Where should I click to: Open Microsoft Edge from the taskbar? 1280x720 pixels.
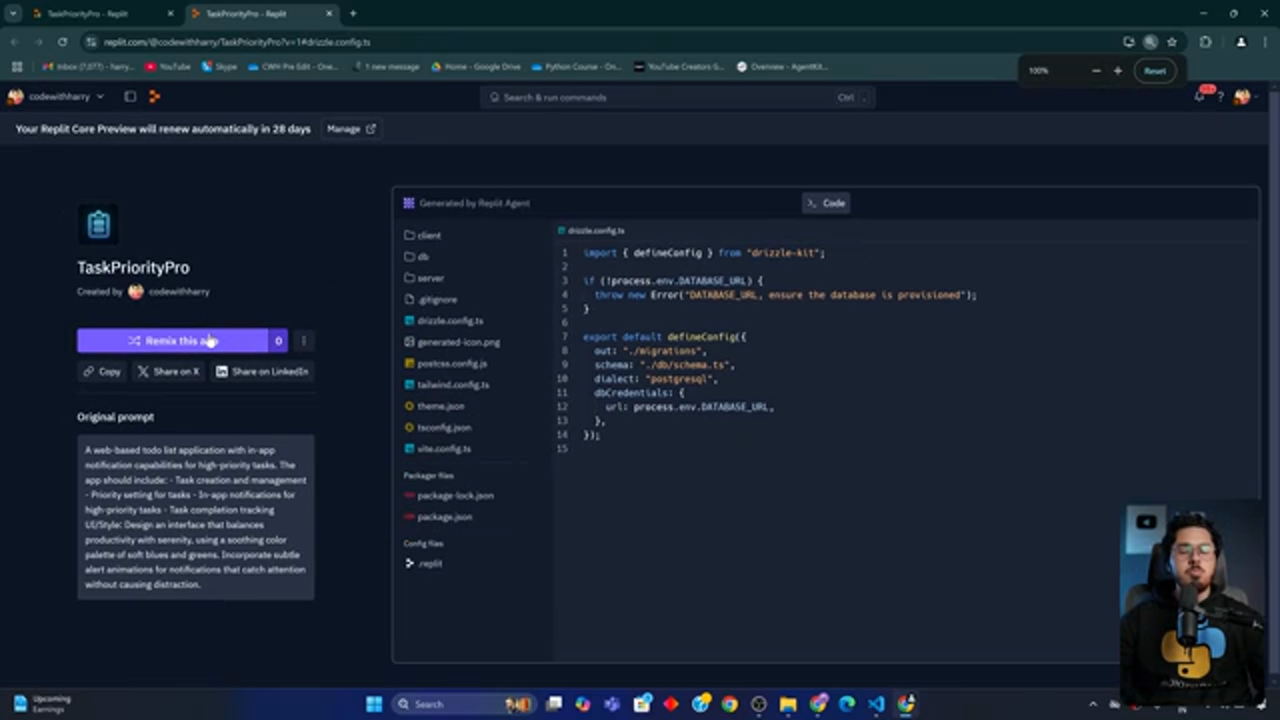pyautogui.click(x=847, y=704)
